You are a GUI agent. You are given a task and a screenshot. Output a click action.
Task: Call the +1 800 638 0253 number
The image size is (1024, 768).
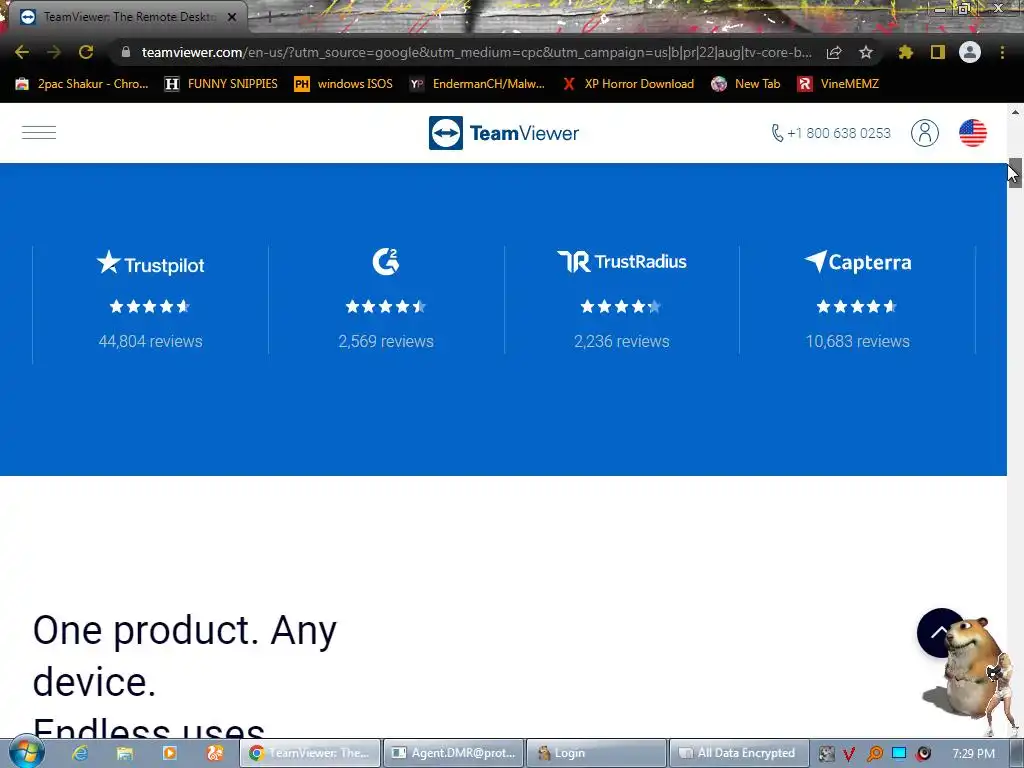831,133
